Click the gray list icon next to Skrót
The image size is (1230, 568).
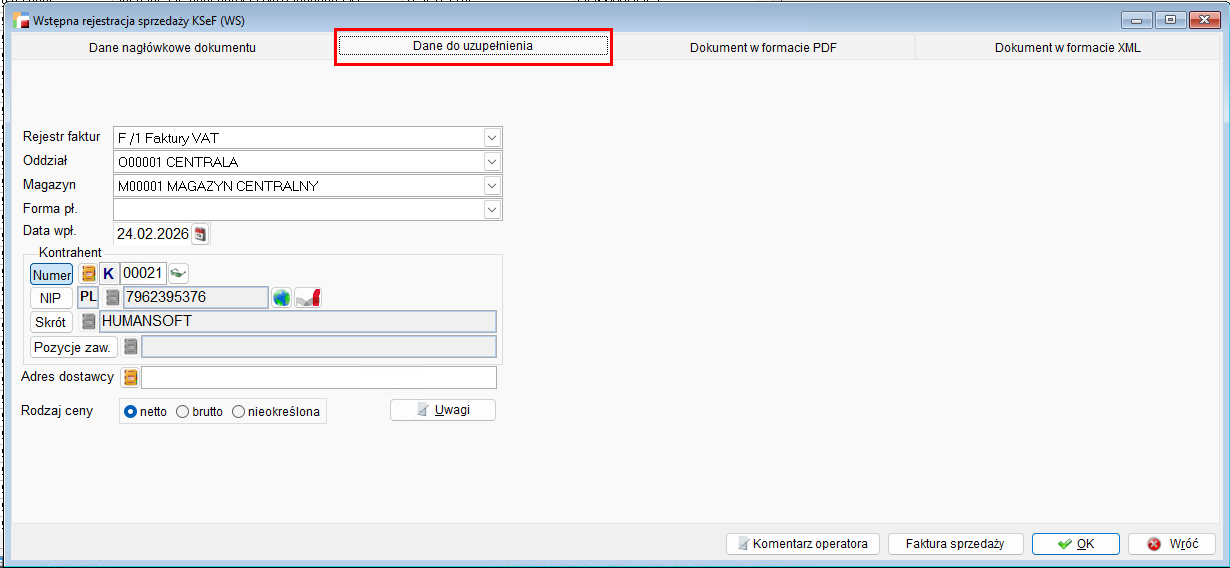[x=89, y=321]
